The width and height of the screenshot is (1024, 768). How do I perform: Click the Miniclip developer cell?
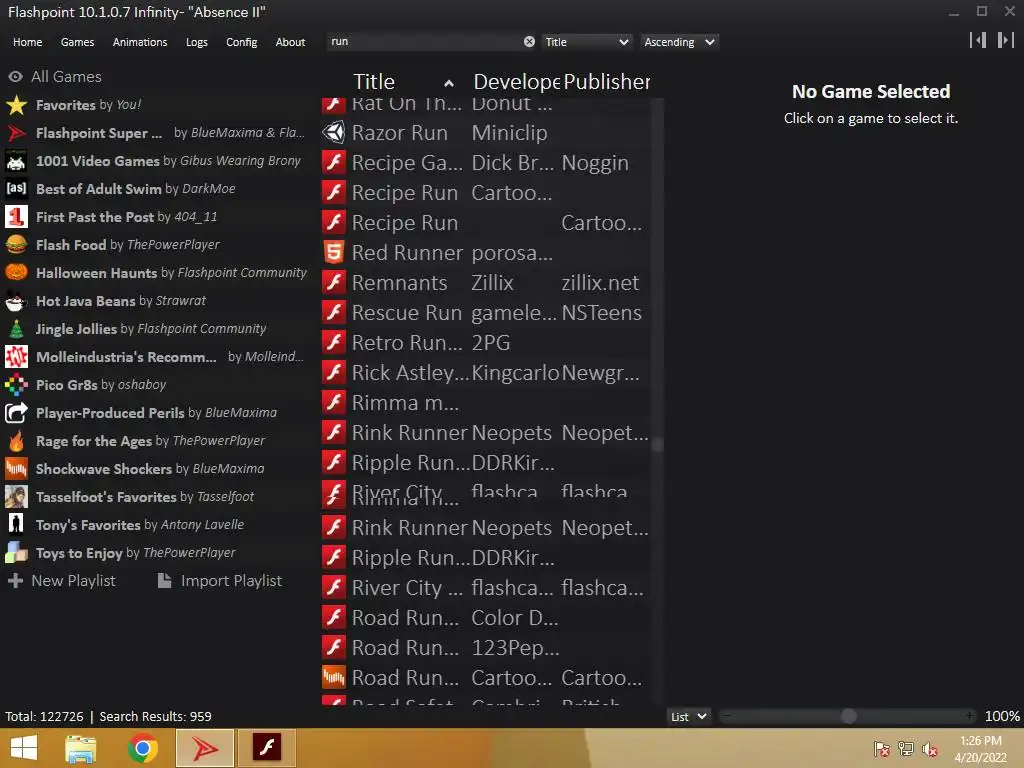[509, 133]
